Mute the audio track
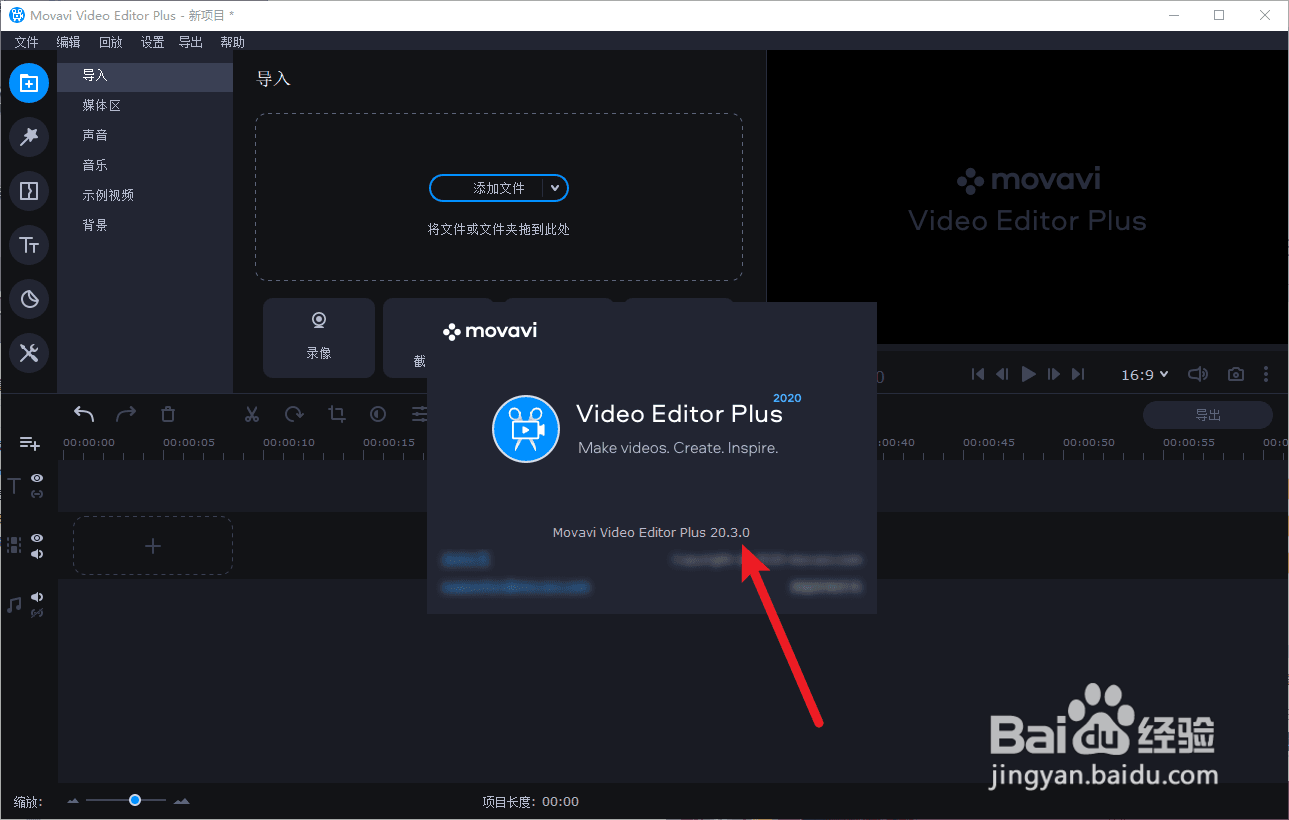 pyautogui.click(x=37, y=597)
